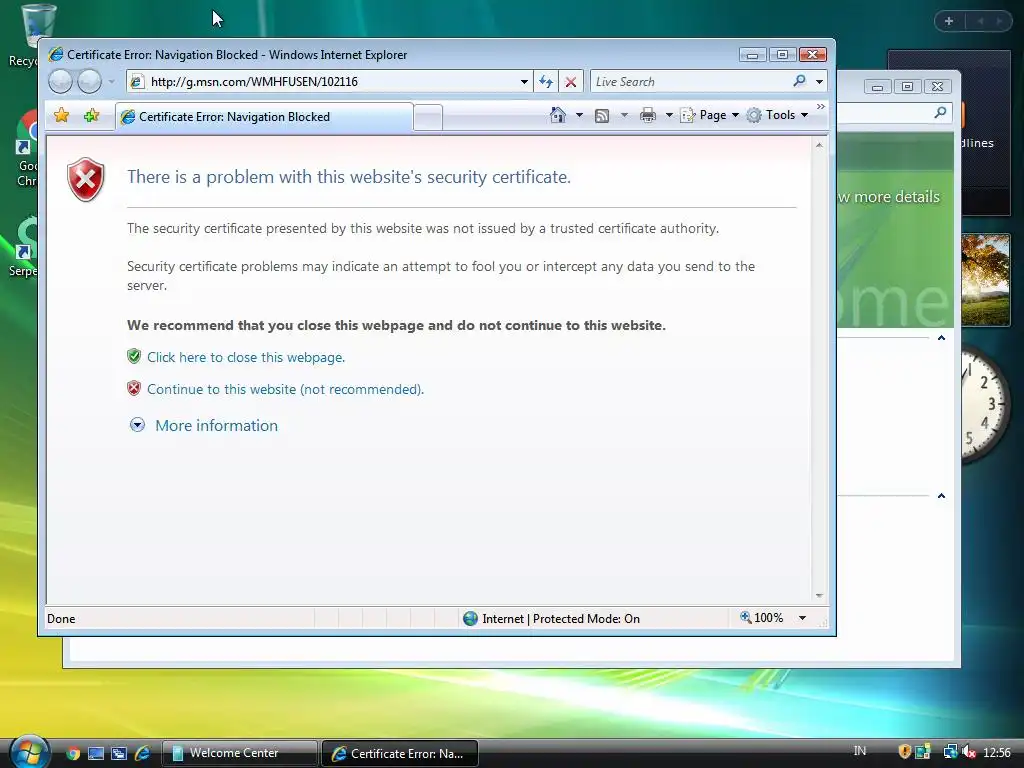The image size is (1024, 768).
Task: Collapse second Welcome Center section chevron
Action: coord(941,496)
